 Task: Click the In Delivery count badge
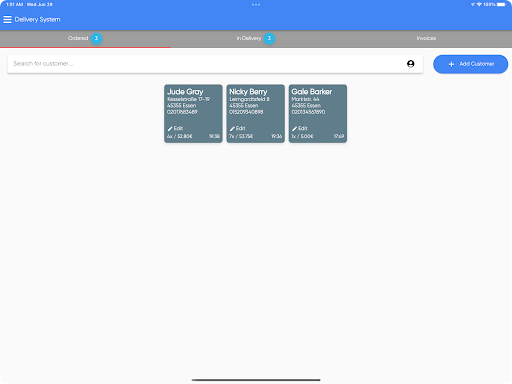[269, 38]
